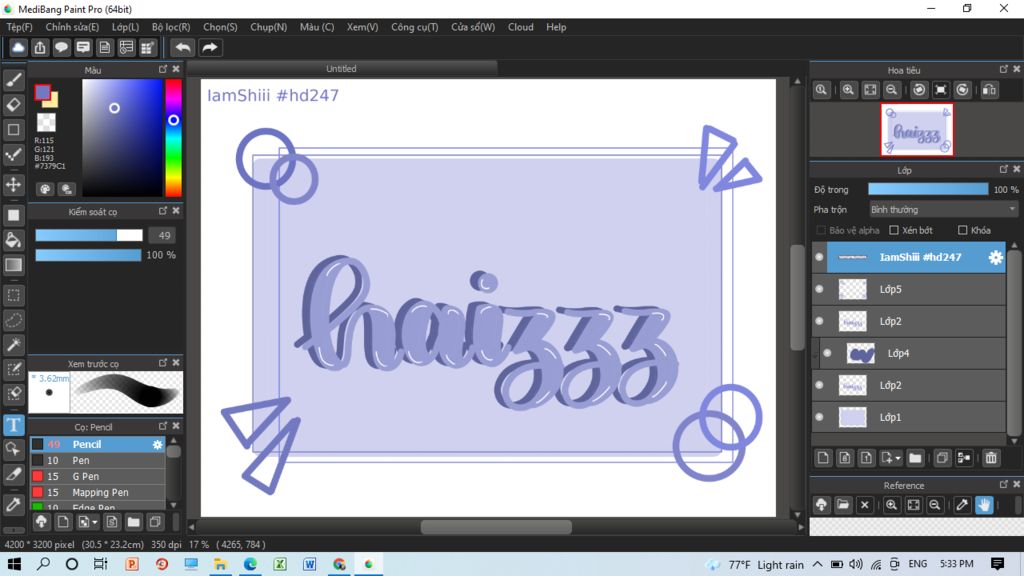This screenshot has width=1024, height=576.
Task: Adjust the brush size slider
Action: click(x=89, y=235)
